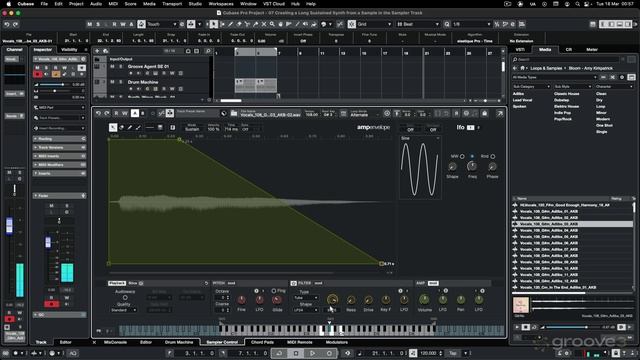Select Vocals_108 Adlibs_04 file in results

coord(549,230)
